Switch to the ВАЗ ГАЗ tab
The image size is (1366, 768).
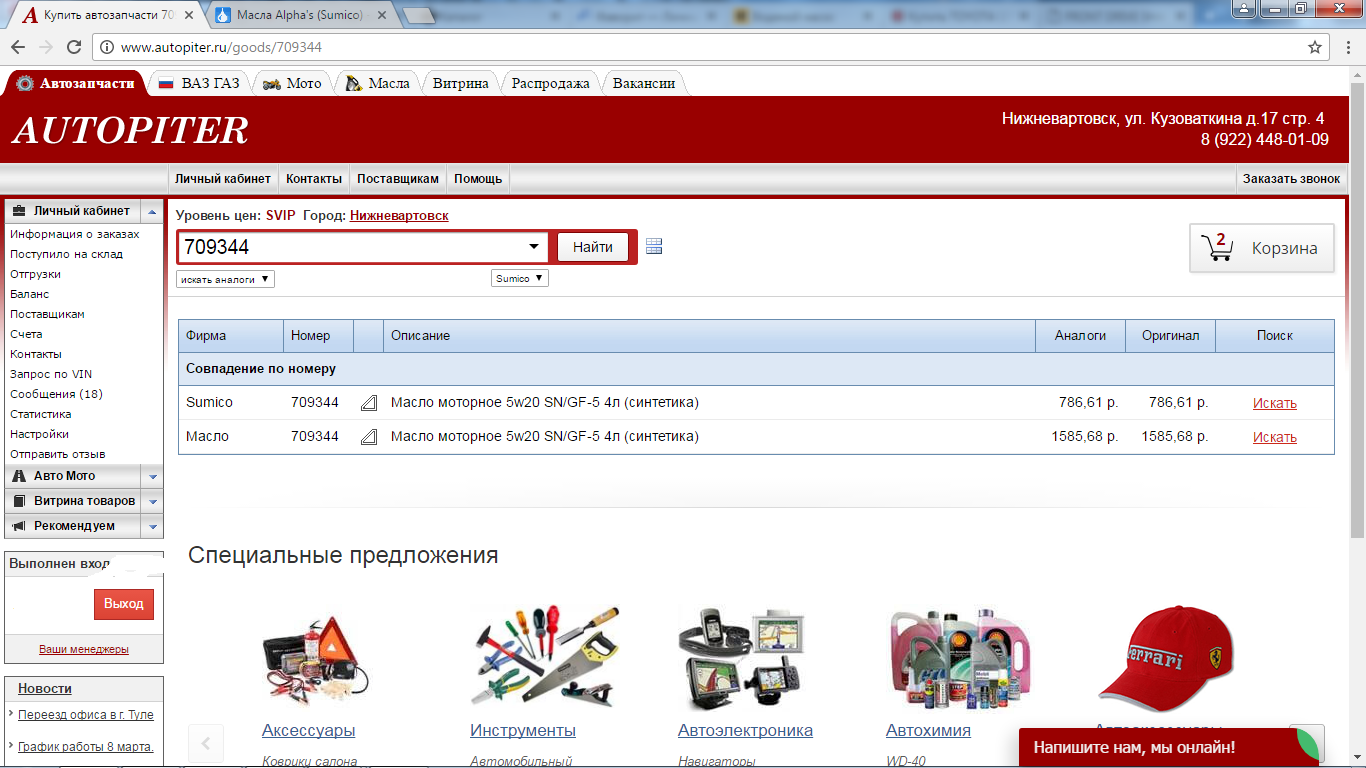tap(199, 83)
